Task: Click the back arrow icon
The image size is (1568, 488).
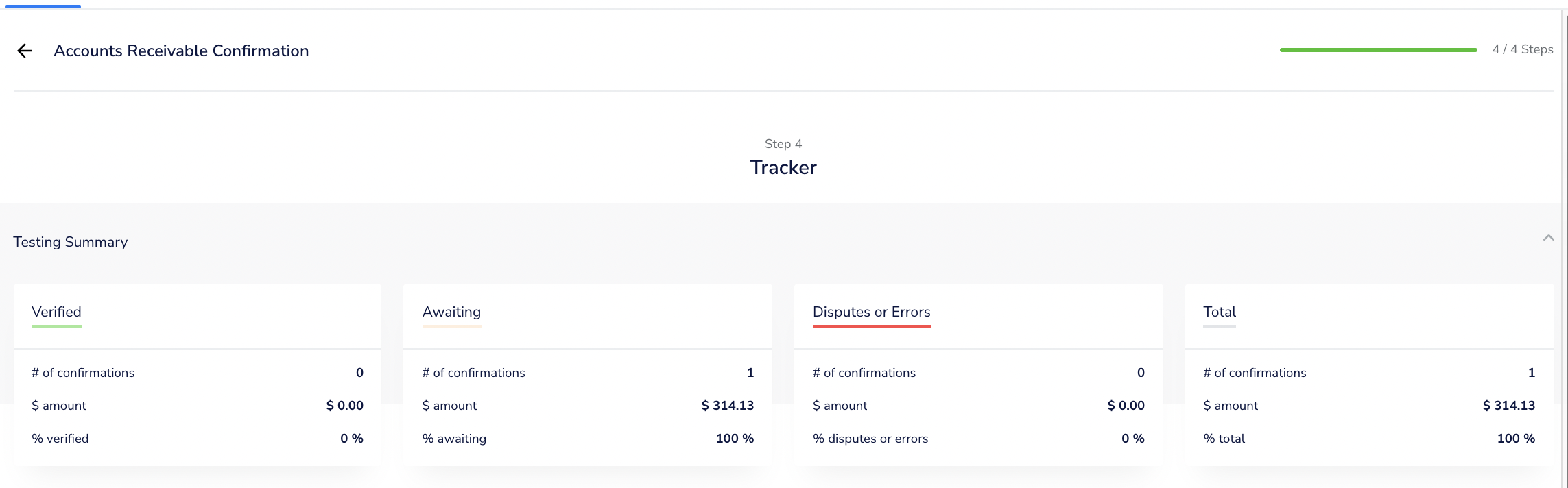Action: [x=25, y=51]
